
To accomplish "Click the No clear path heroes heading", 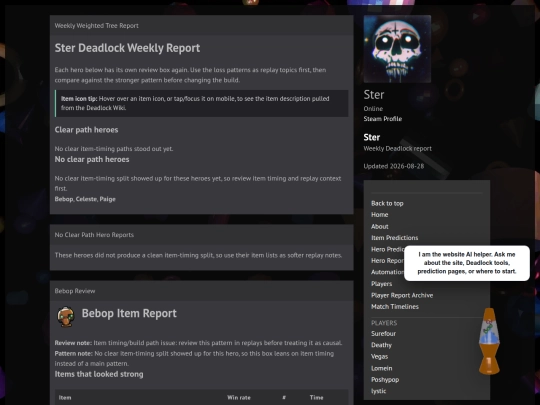I will pos(92,159).
